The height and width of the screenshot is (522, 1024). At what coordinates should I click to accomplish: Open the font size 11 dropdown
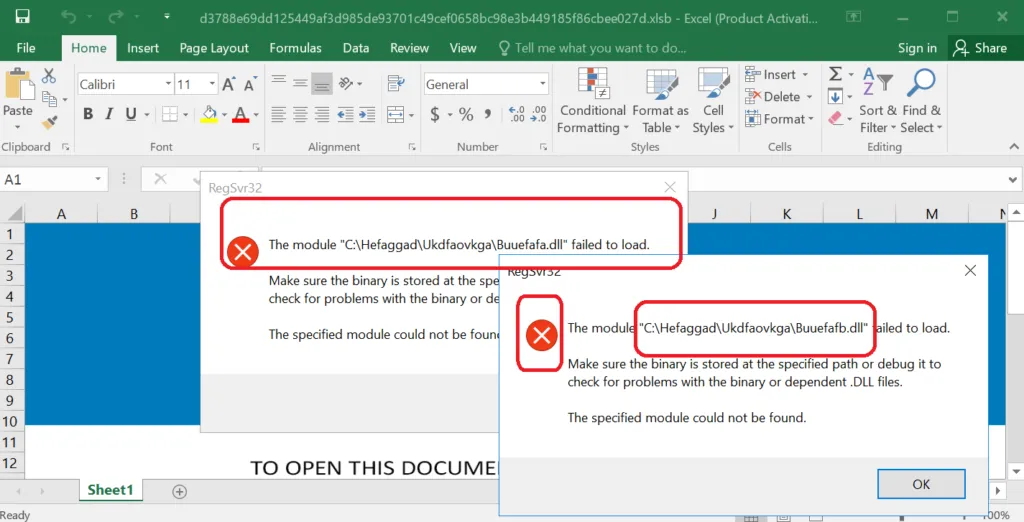(x=212, y=84)
